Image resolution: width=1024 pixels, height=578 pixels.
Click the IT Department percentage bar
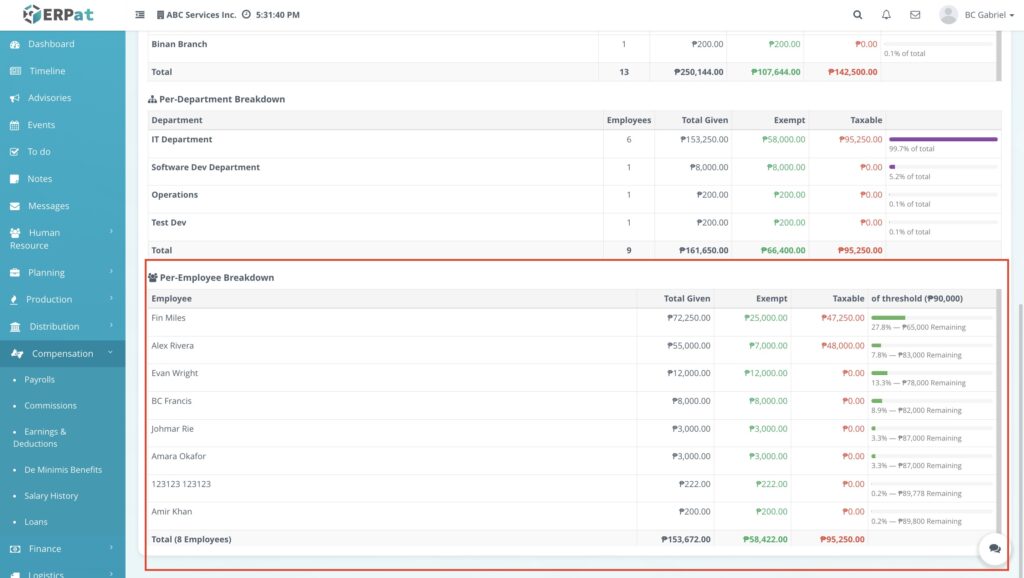click(x=943, y=139)
